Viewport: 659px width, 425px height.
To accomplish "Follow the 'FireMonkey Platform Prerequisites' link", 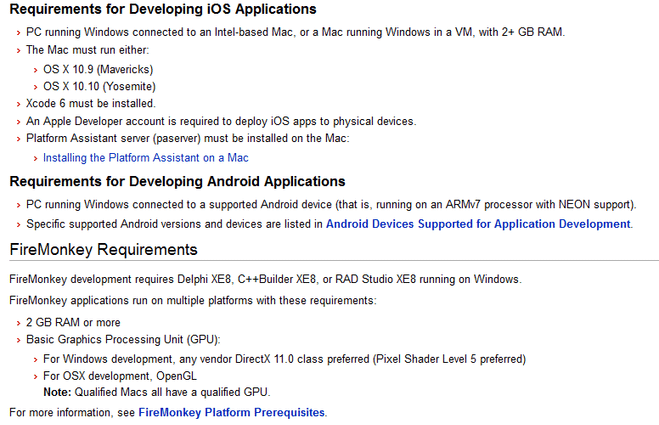I will (232, 412).
